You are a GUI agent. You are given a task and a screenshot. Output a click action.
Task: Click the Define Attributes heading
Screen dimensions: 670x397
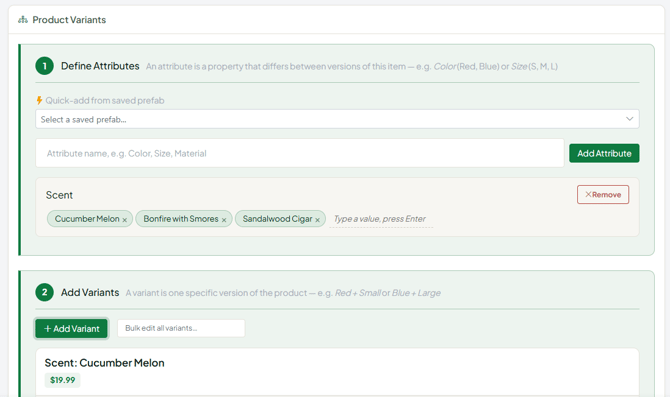coord(100,66)
